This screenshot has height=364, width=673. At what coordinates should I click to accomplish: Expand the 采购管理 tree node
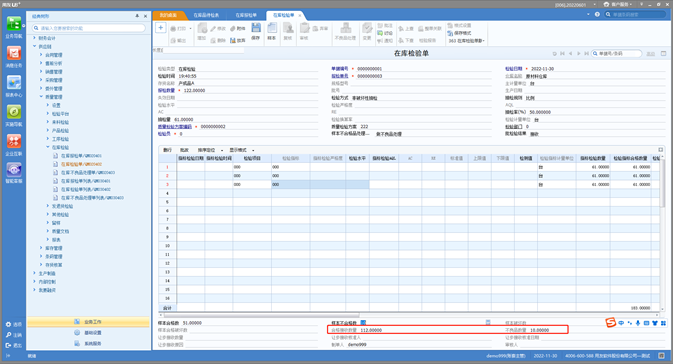(x=41, y=80)
